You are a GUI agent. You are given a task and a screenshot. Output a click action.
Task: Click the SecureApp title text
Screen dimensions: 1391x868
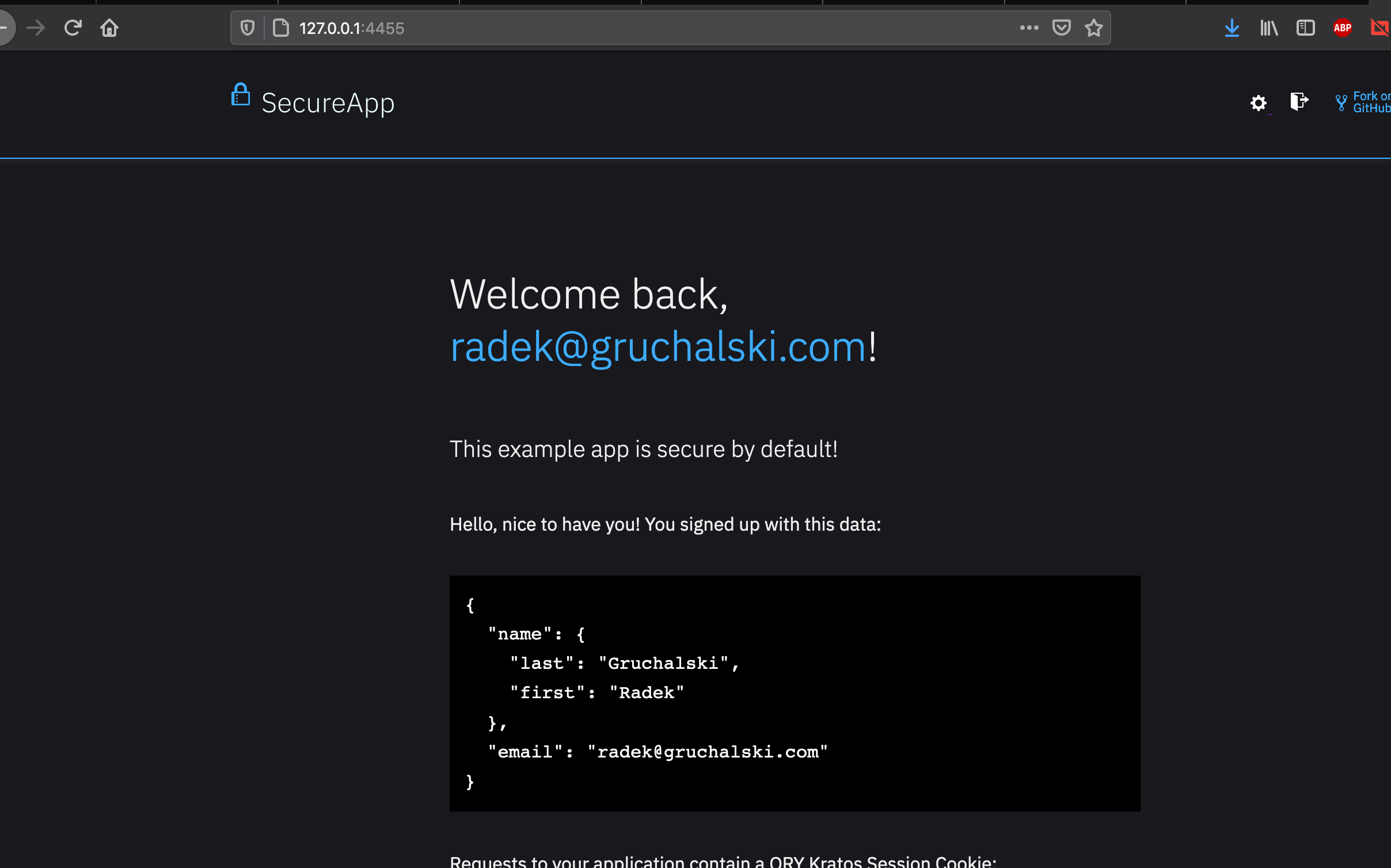(328, 103)
